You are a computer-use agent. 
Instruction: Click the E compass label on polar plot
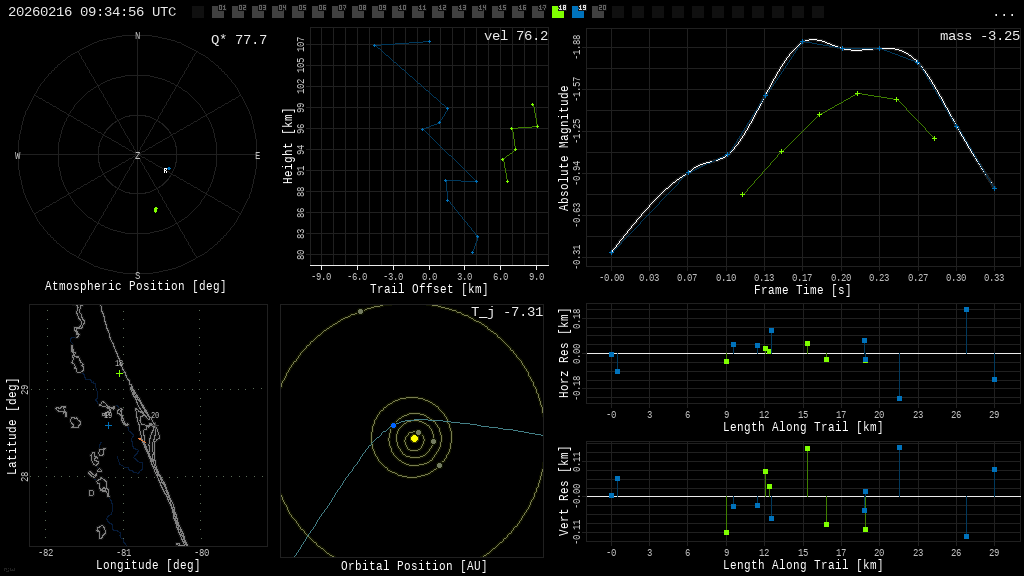pos(257,155)
